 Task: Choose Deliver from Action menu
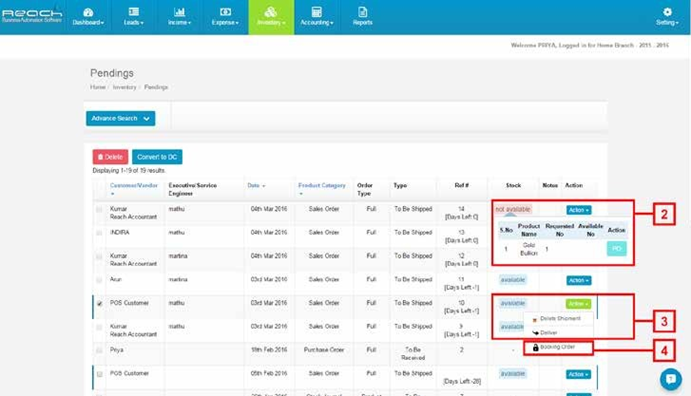pyautogui.click(x=558, y=333)
